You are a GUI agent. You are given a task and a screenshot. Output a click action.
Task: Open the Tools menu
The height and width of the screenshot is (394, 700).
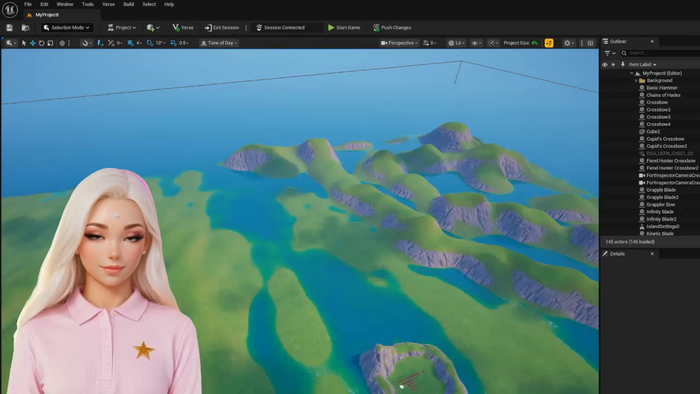(x=88, y=4)
